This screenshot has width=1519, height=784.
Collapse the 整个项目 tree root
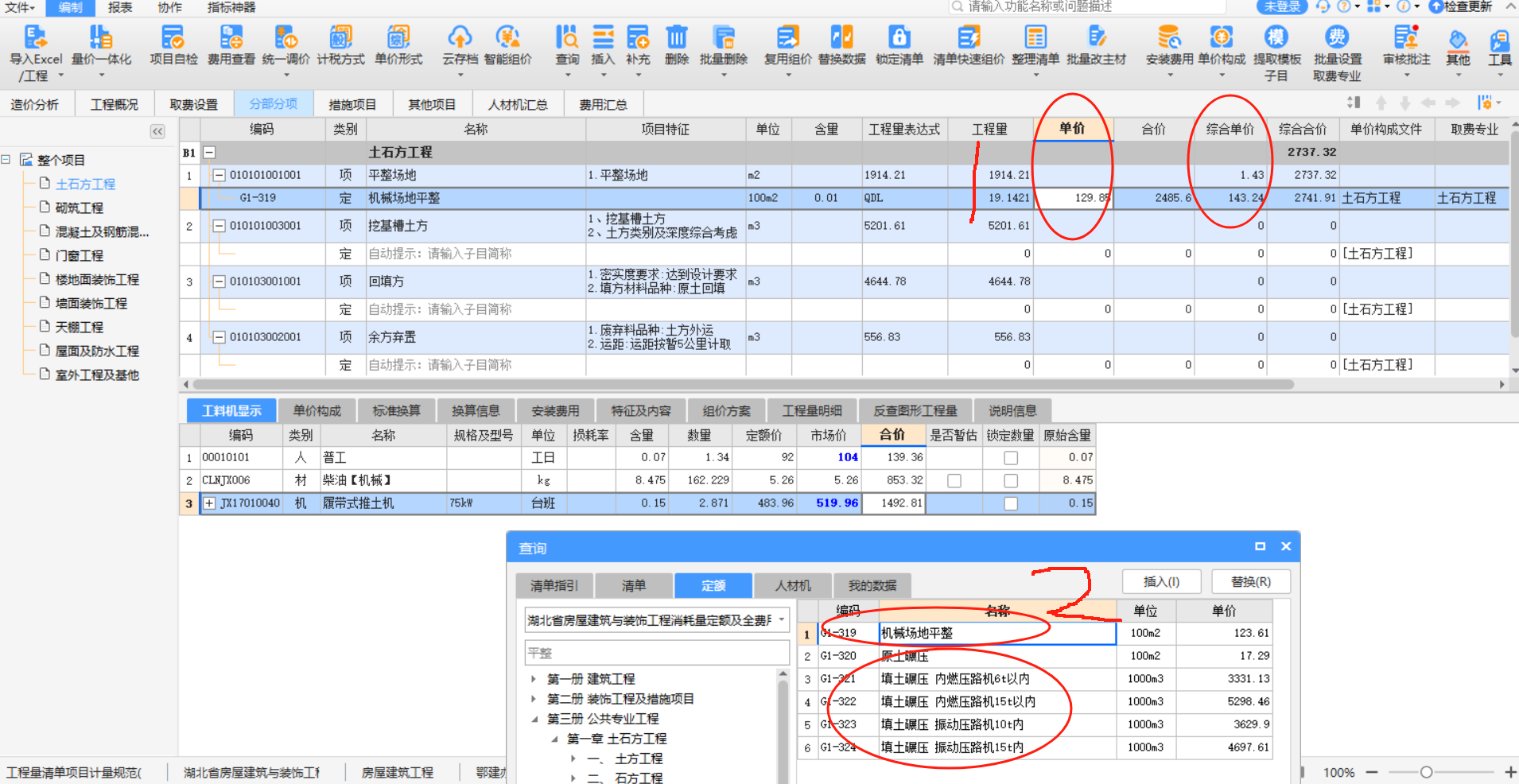(6, 160)
